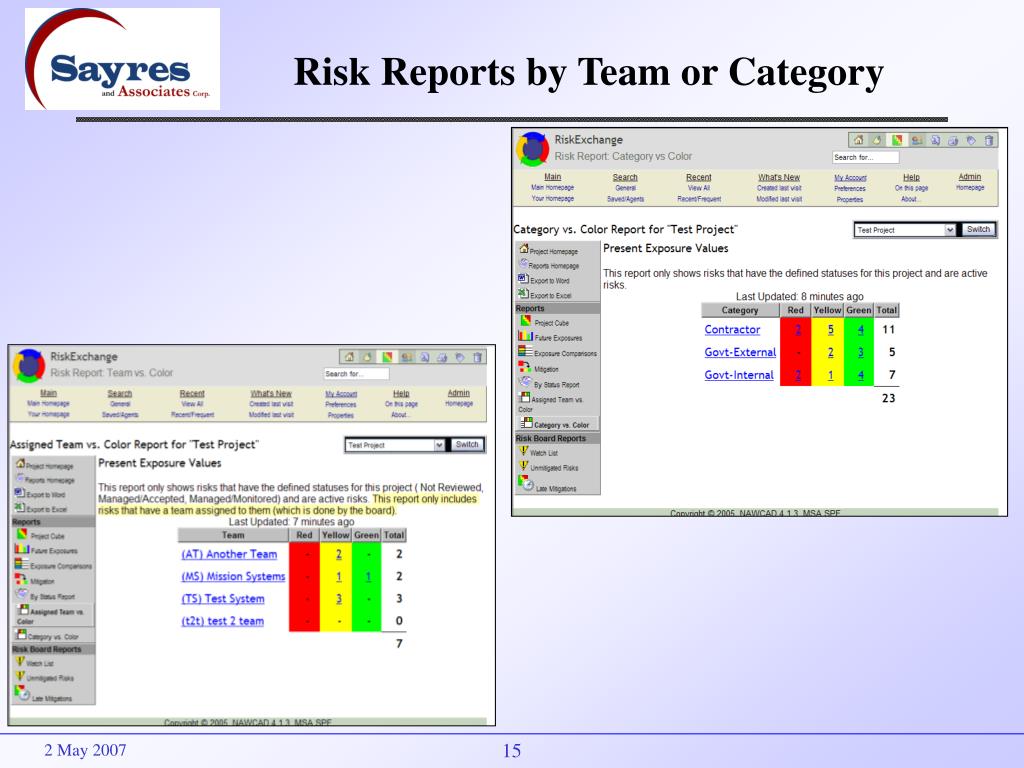The image size is (1024, 768).
Task: Click Saved/Agents link in Team report window
Action: pyautogui.click(x=120, y=415)
